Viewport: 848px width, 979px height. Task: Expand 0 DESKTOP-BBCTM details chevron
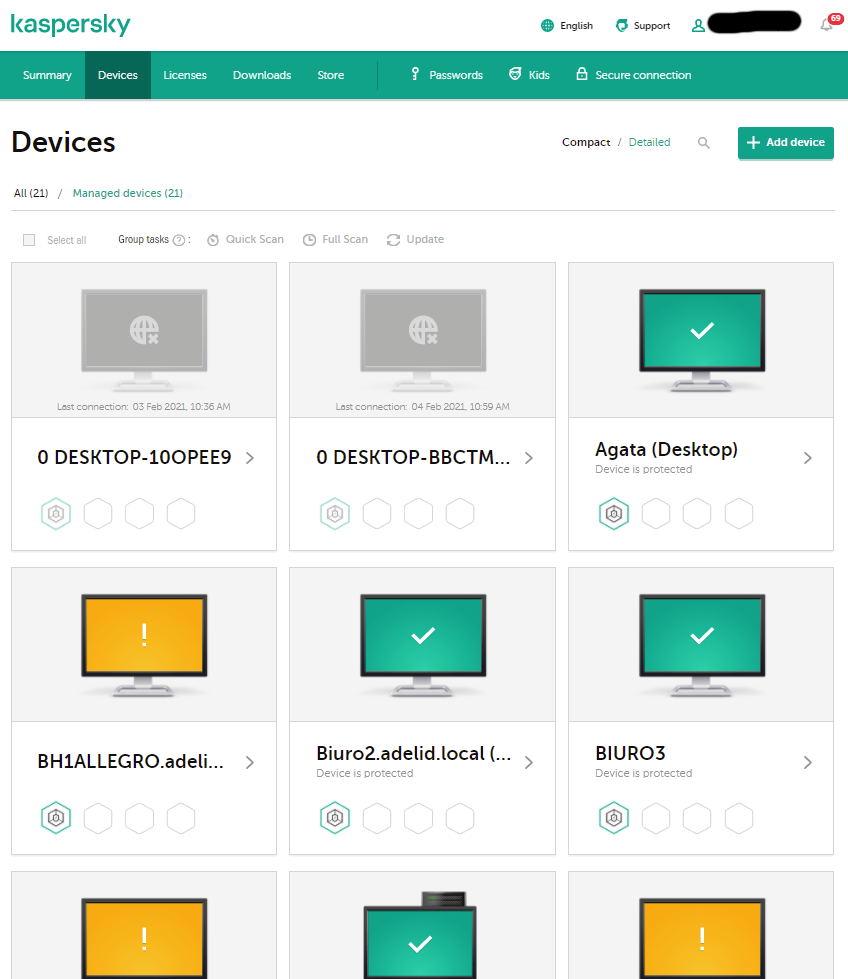(x=529, y=458)
